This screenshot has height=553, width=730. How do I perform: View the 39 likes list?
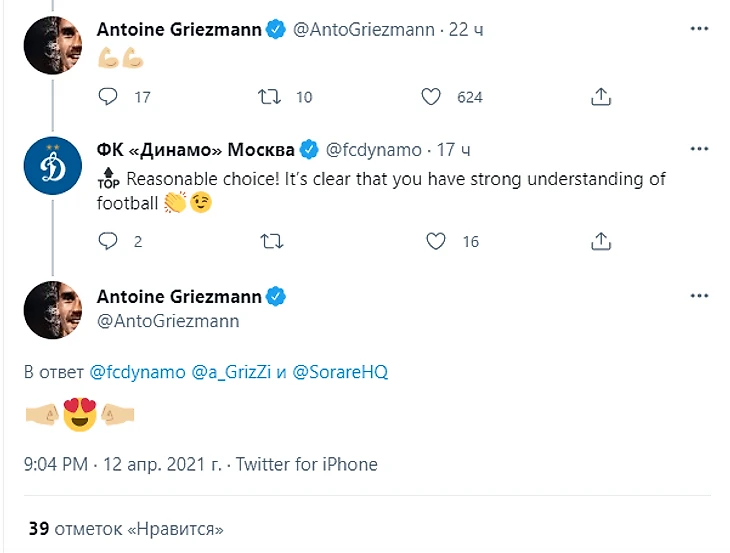pyautogui.click(x=125, y=528)
